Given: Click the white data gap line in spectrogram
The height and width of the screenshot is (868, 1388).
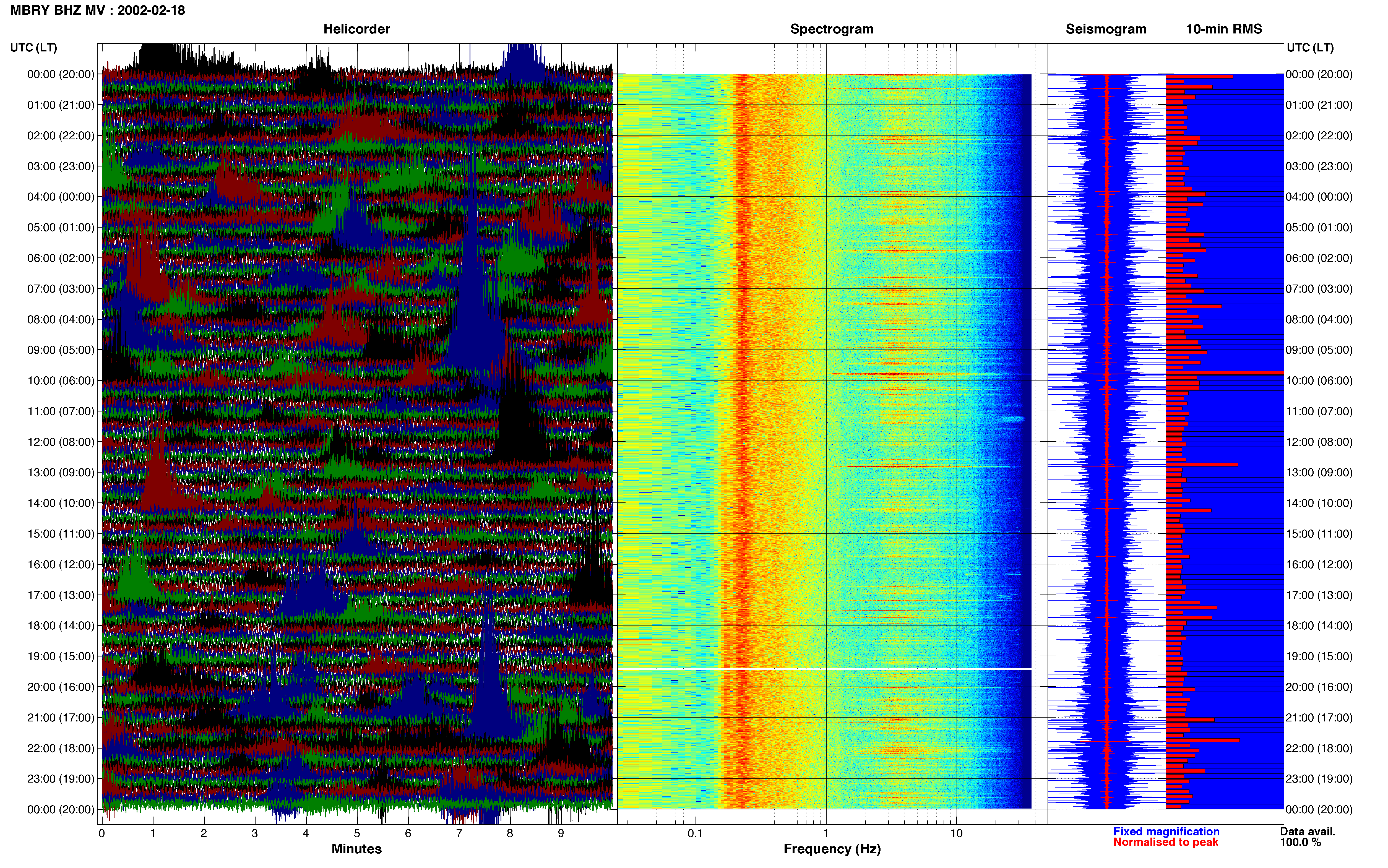Looking at the screenshot, I should [824, 669].
